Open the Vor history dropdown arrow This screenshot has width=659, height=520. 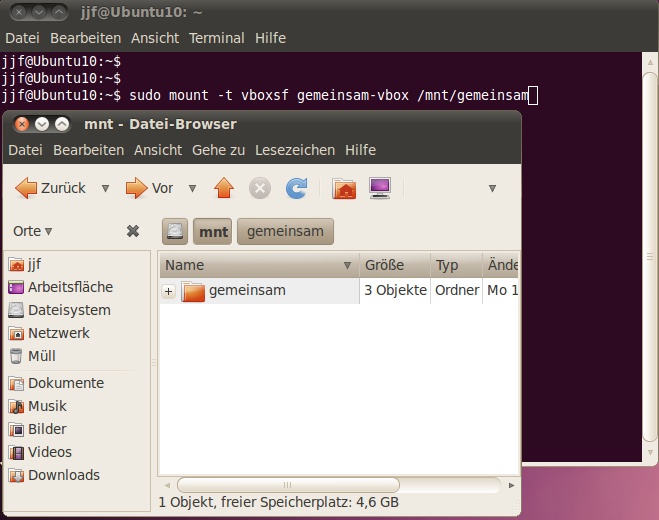192,188
